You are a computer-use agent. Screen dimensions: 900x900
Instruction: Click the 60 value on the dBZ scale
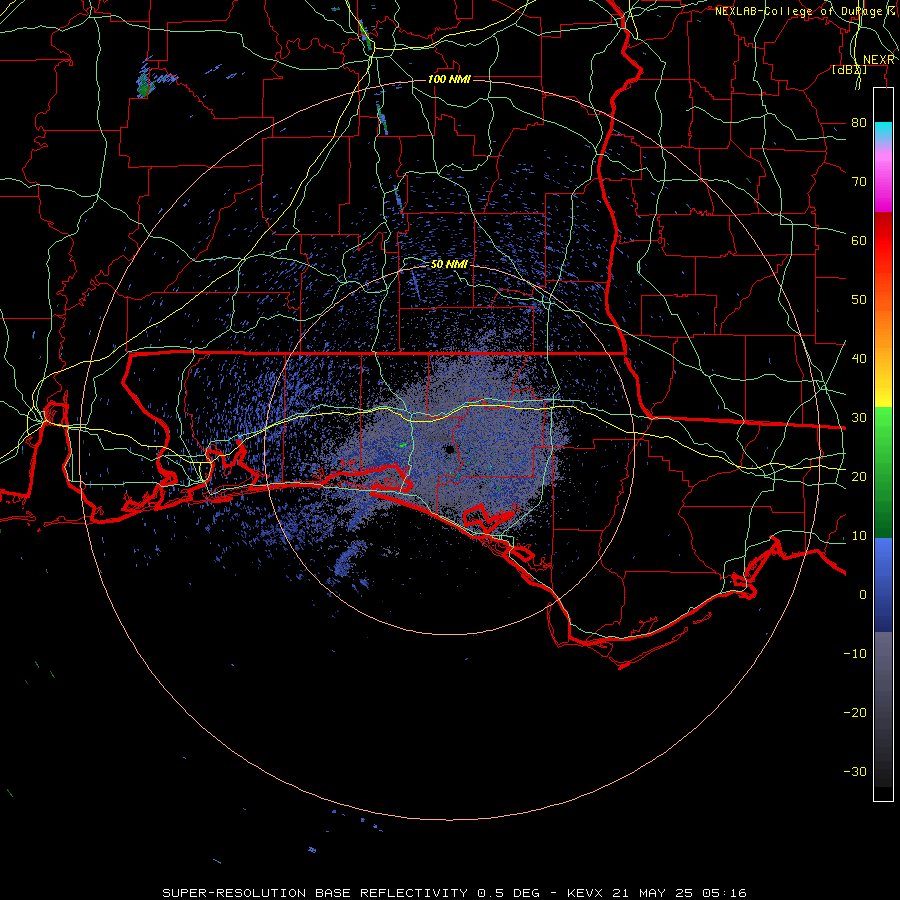tap(859, 240)
